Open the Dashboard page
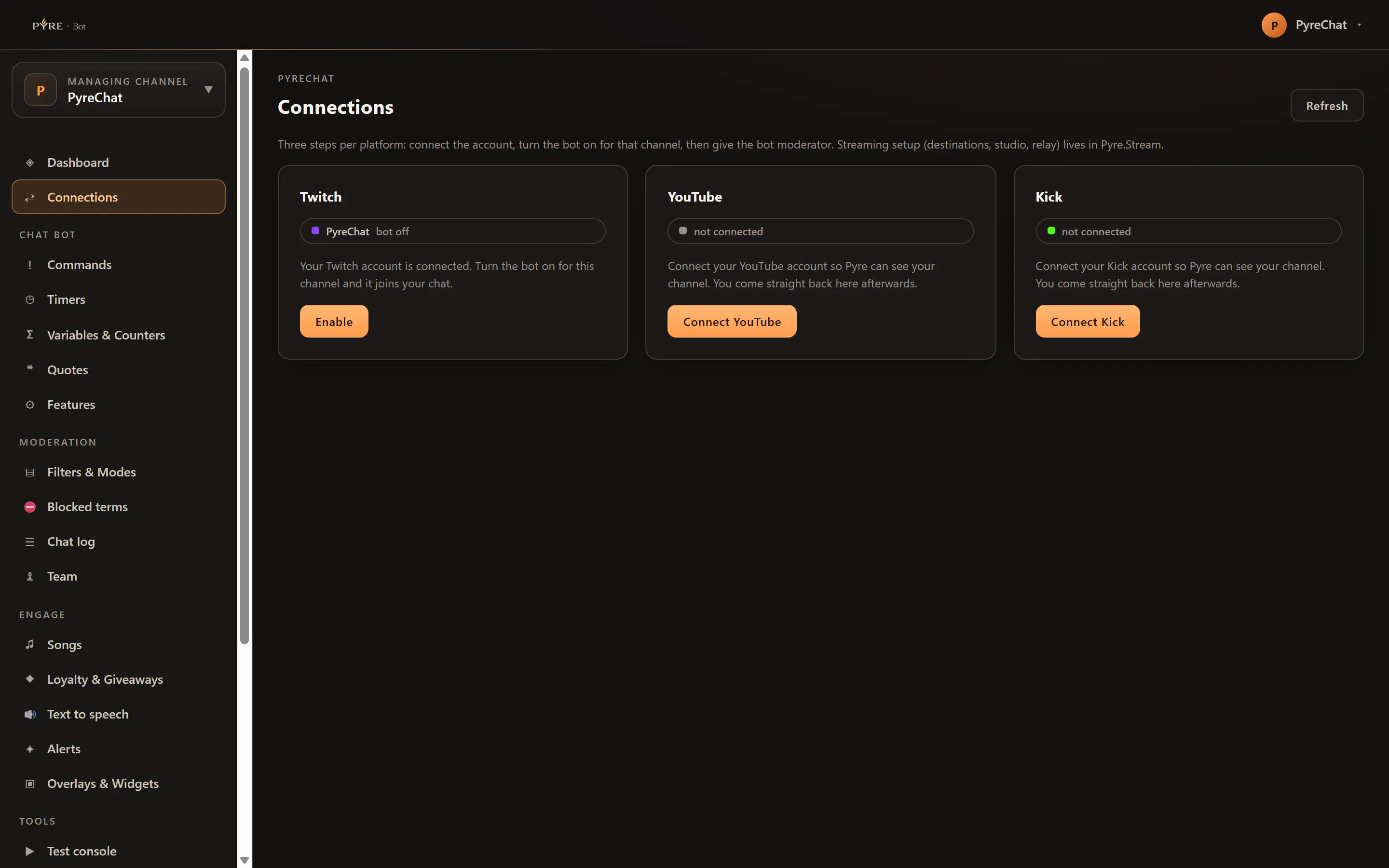 tap(118, 163)
